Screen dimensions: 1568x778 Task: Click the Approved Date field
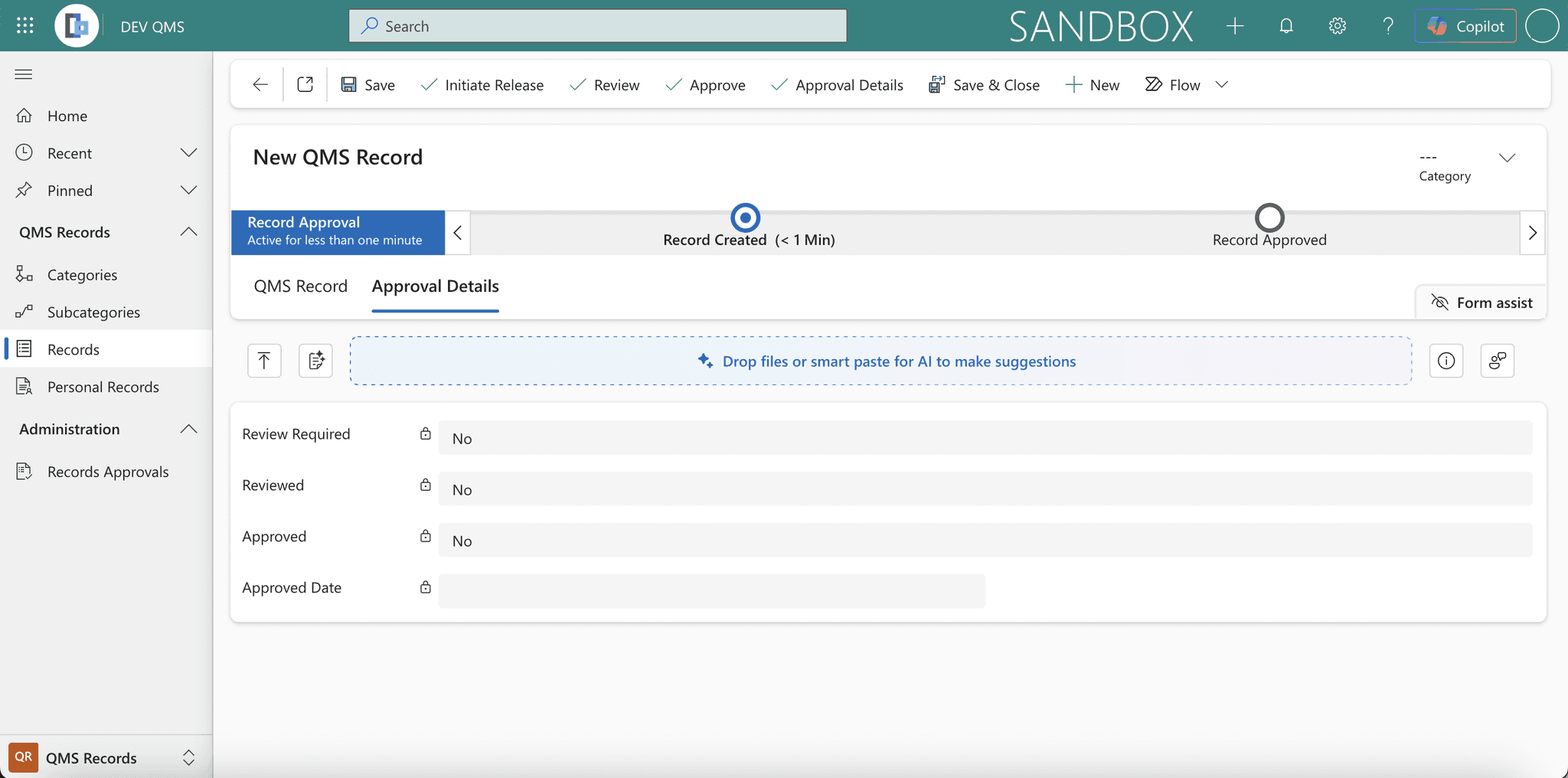(x=711, y=591)
